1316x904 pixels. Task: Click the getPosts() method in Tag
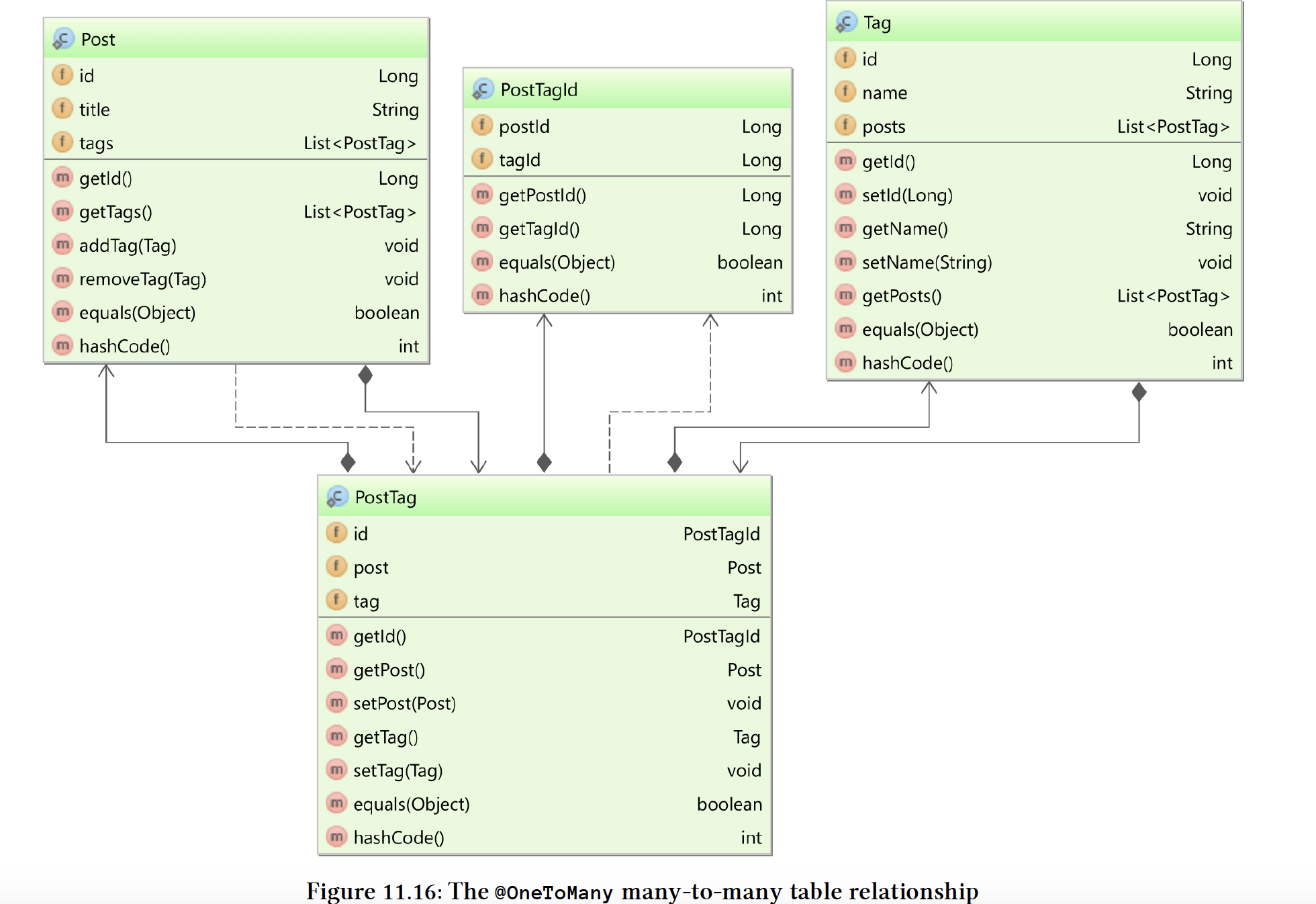902,296
